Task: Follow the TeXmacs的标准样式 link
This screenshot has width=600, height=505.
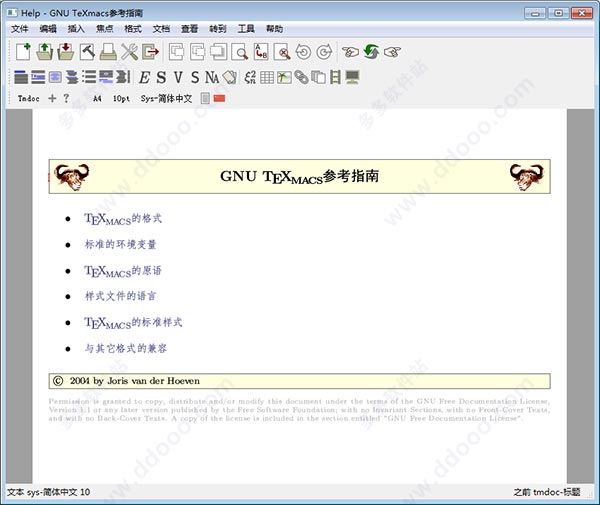Action: (x=133, y=323)
